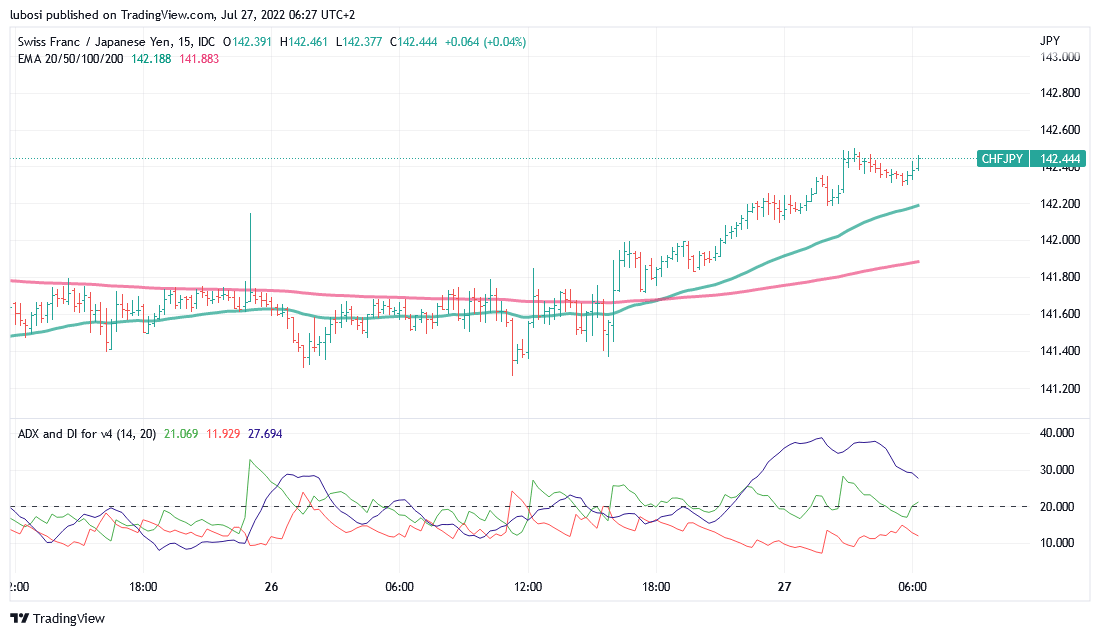The height and width of the screenshot is (636, 1100).
Task: Click the red ADX value 11.929
Action: (x=225, y=433)
